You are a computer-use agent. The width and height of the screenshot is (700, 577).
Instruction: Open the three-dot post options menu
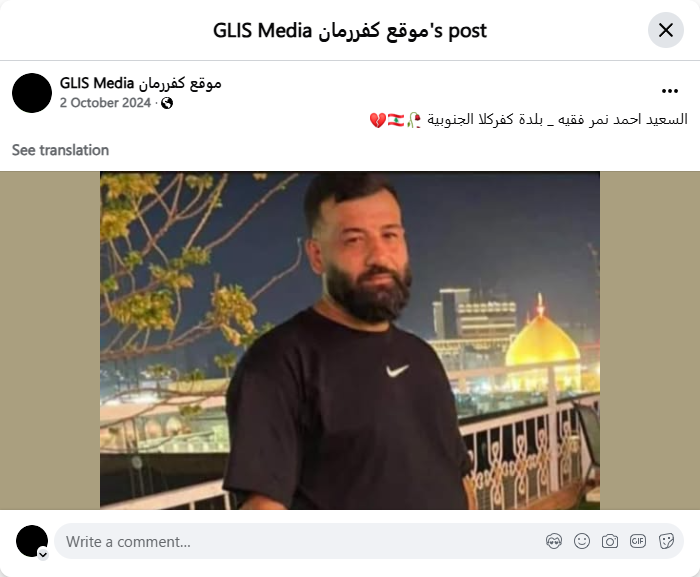click(670, 91)
